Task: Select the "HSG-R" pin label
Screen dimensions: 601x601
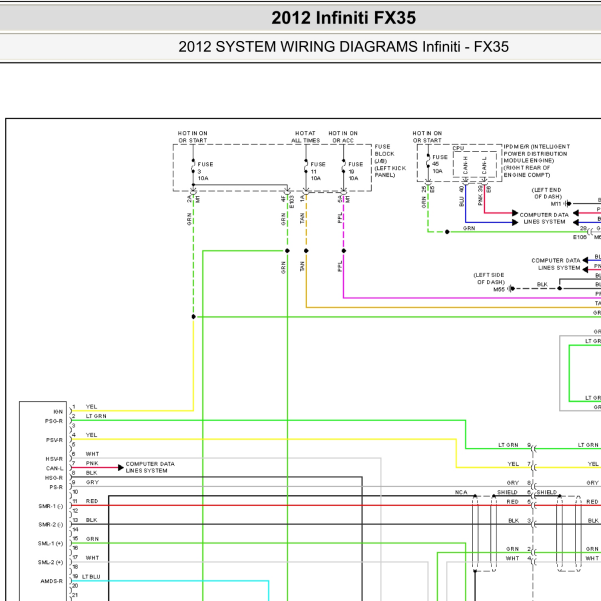Action: coord(54,478)
